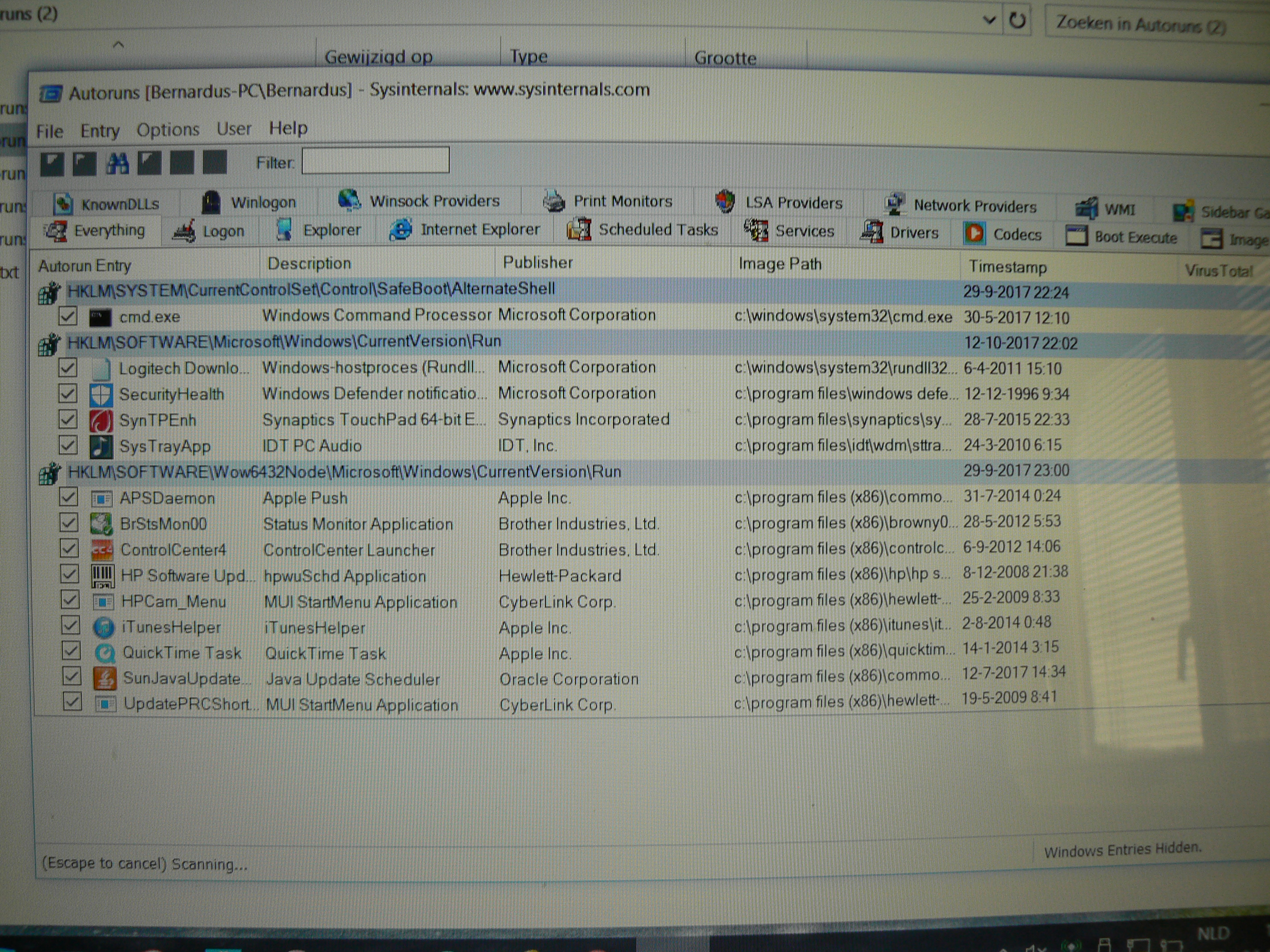Select the UpdatePRCShort row's CyberLink Corp. publisher
Viewport: 1270px width, 952px height.
(x=557, y=705)
